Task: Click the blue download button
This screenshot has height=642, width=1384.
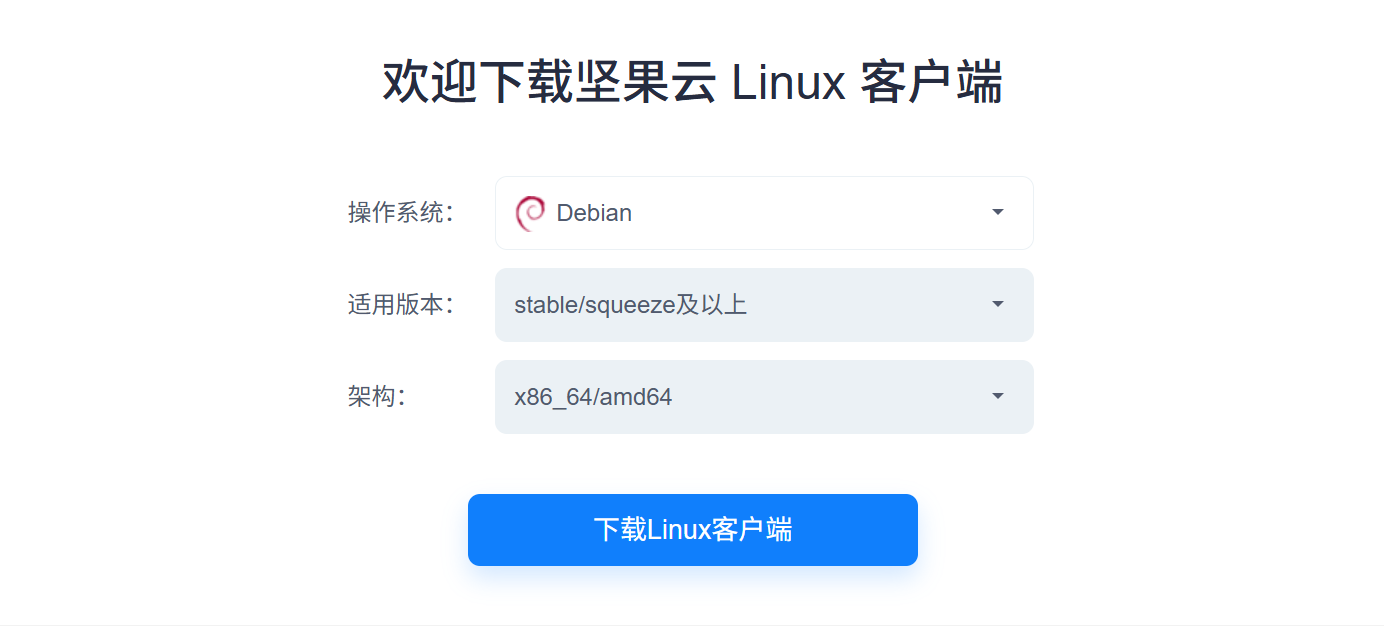Action: click(693, 529)
